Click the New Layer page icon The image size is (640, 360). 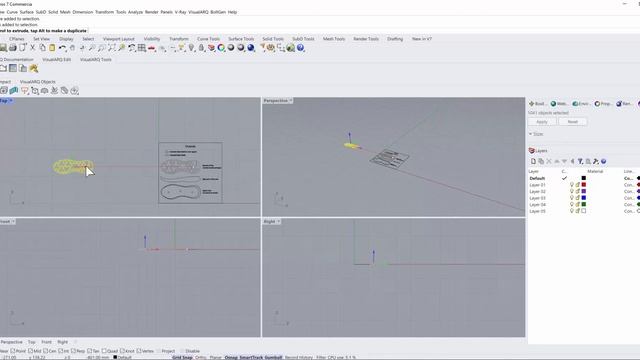pyautogui.click(x=533, y=161)
